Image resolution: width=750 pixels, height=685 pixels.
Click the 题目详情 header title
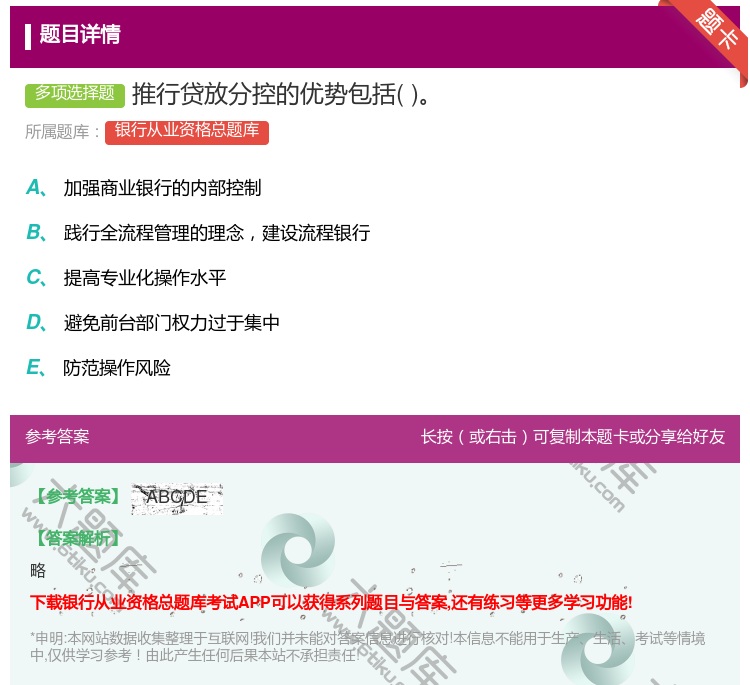pyautogui.click(x=80, y=34)
